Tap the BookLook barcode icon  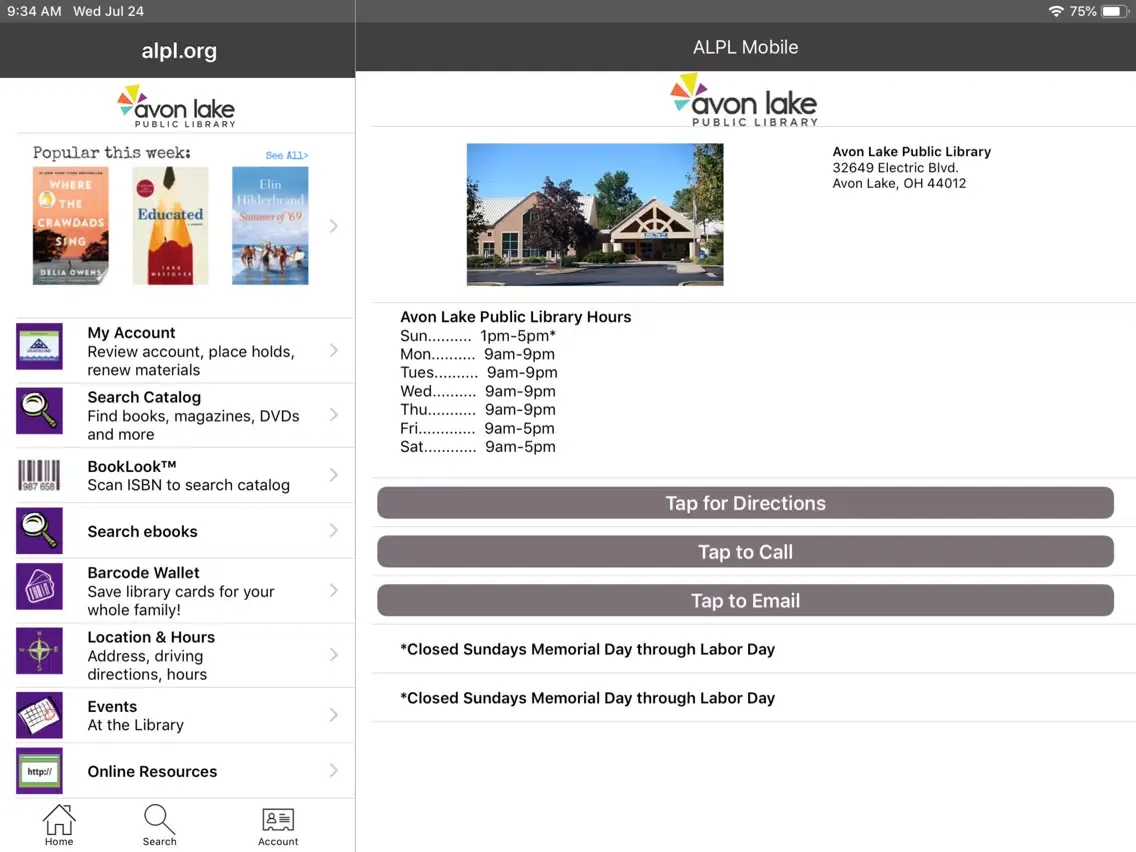click(39, 475)
